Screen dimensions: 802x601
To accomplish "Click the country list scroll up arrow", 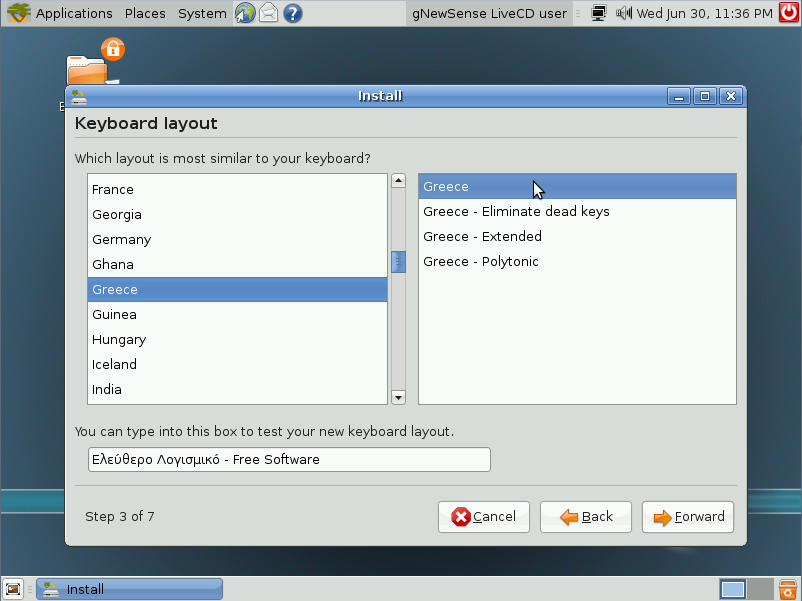I will [398, 181].
